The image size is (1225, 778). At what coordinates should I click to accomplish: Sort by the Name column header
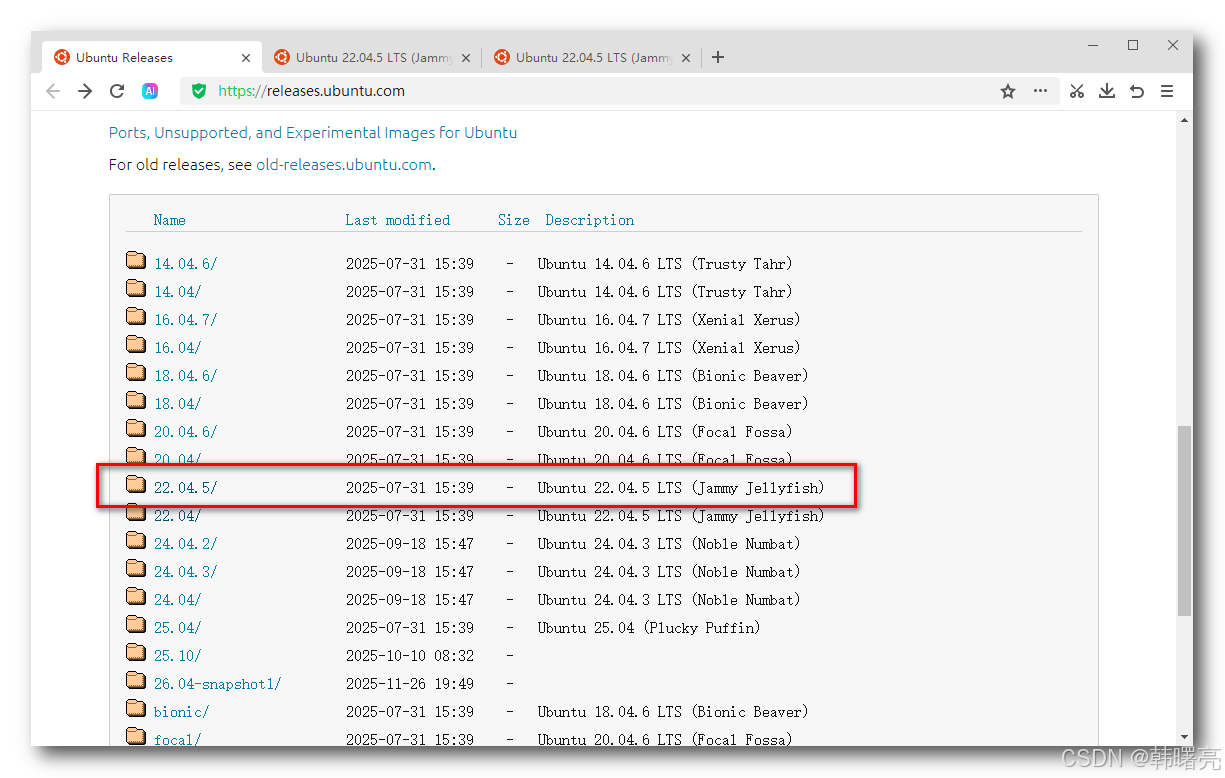[169, 220]
